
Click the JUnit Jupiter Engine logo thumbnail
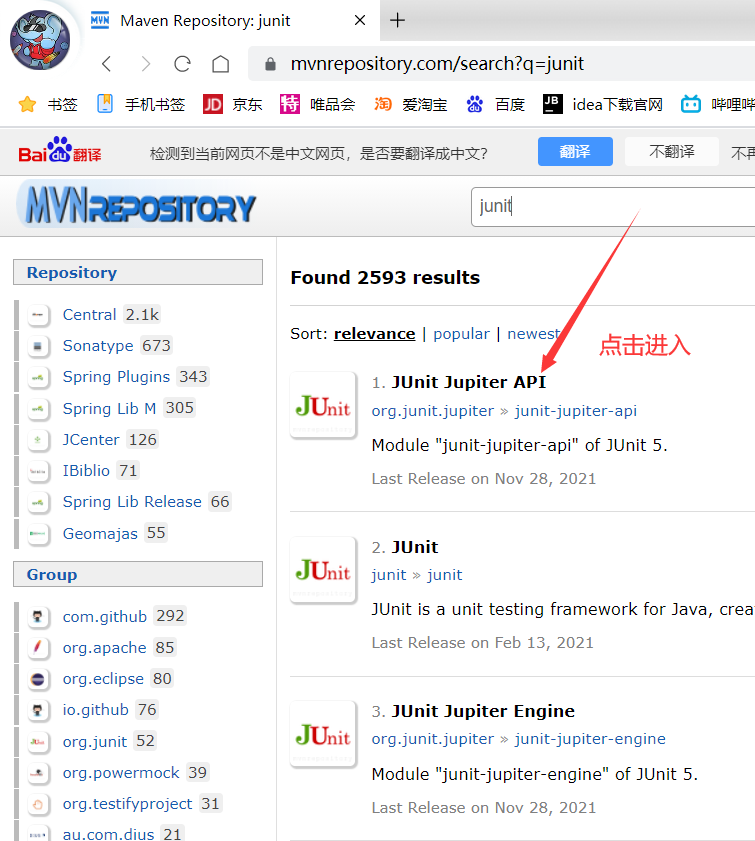click(323, 734)
